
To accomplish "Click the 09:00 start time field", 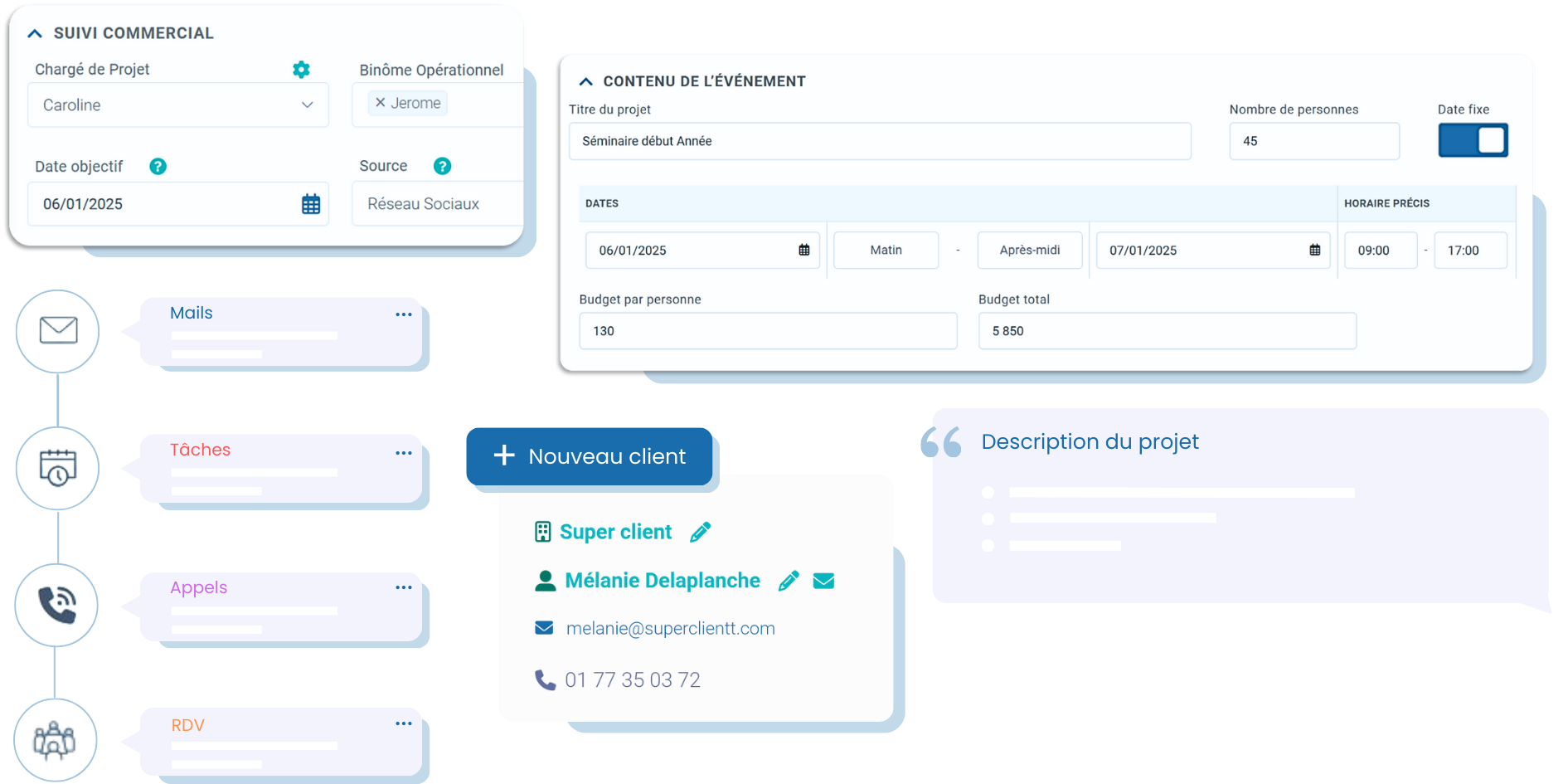I will click(x=1381, y=251).
